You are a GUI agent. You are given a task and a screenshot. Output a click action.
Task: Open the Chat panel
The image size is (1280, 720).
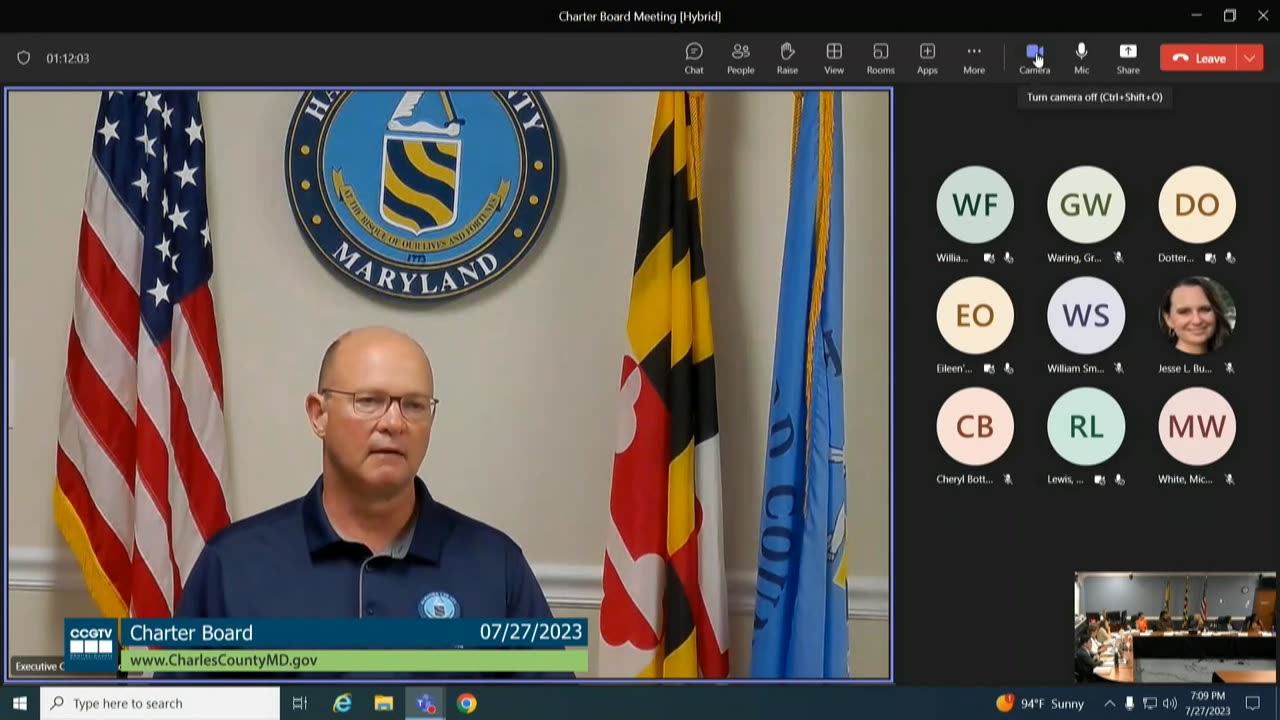[694, 58]
